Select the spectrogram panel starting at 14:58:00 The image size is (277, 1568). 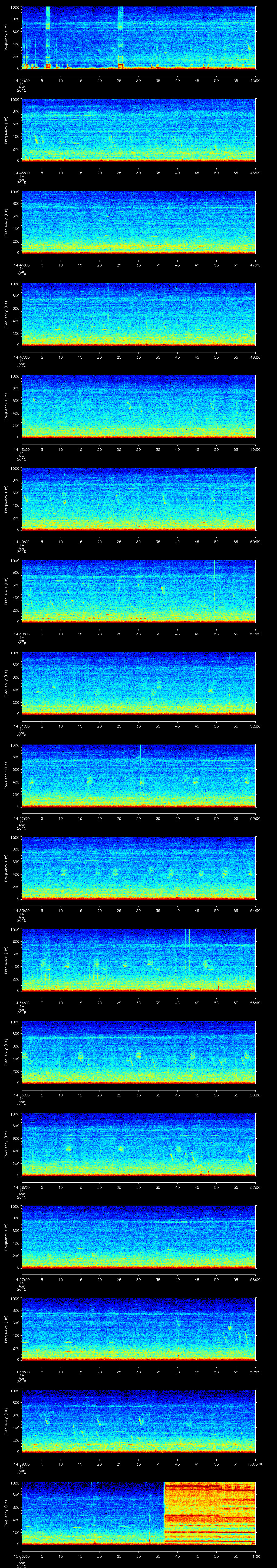(x=139, y=1329)
